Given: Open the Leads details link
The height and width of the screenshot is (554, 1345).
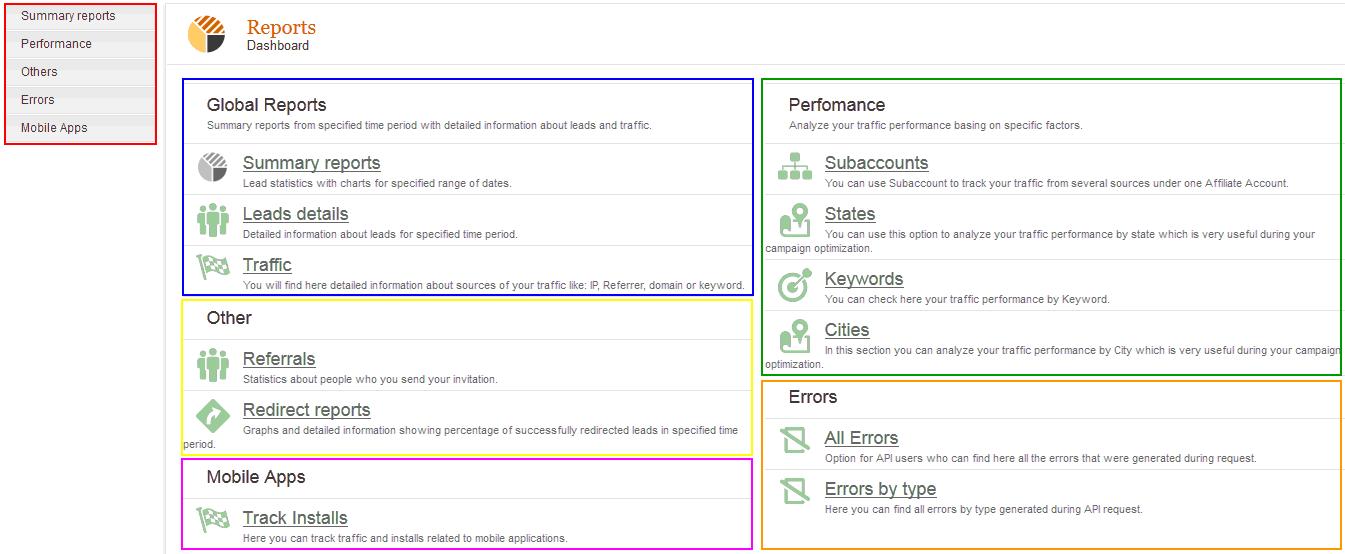Looking at the screenshot, I should 295,214.
